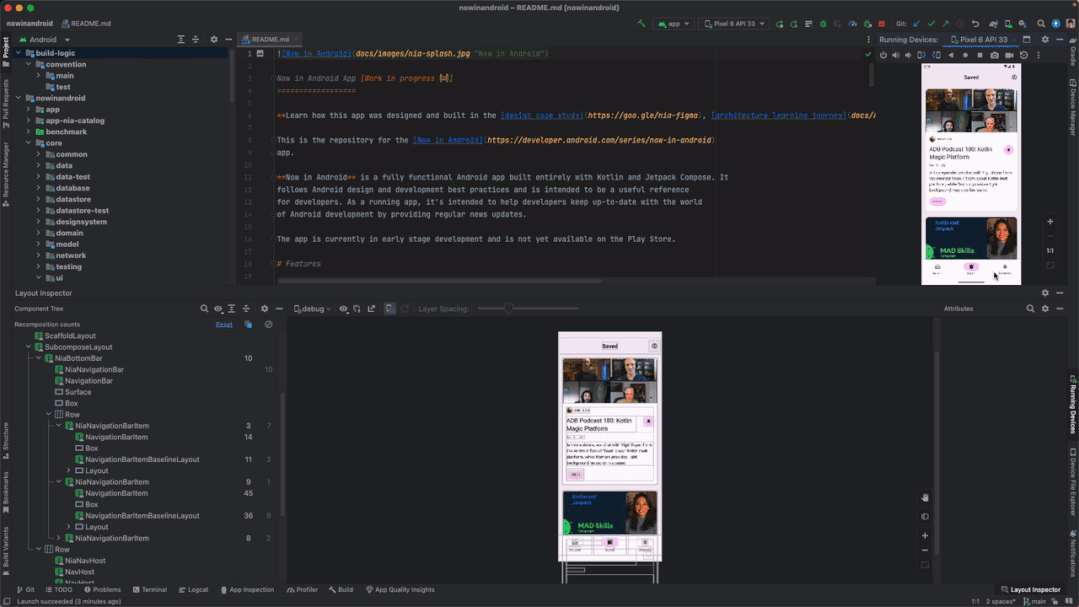
Task: Toggle live updates in Layout Inspector toolbar
Action: pyautogui.click(x=389, y=309)
